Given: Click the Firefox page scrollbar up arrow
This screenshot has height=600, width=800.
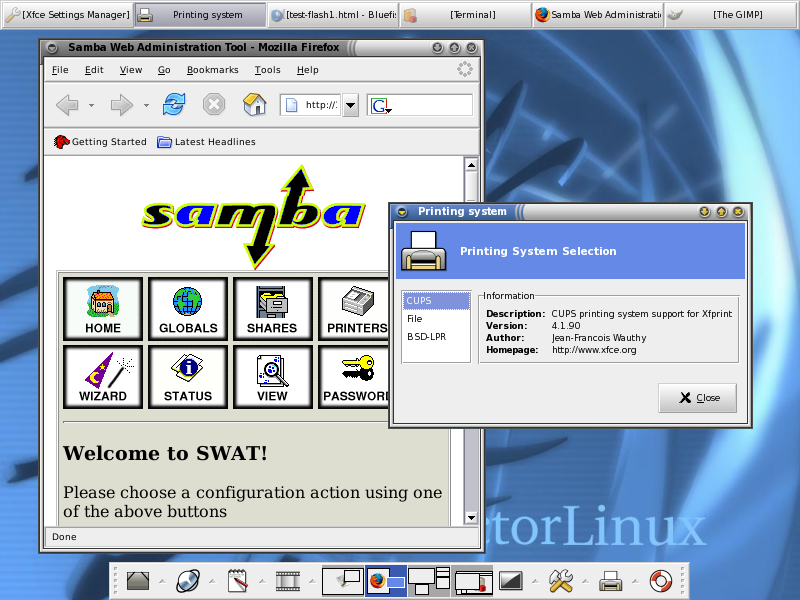Looking at the screenshot, I should (x=471, y=165).
